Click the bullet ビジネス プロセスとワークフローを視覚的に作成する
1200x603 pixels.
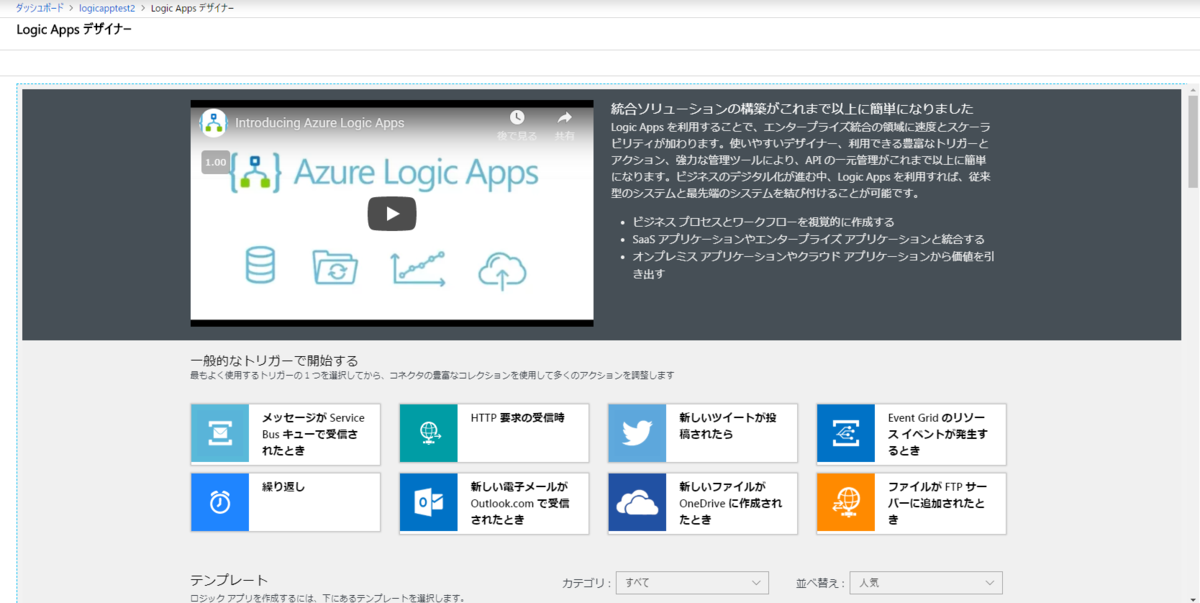(x=763, y=221)
